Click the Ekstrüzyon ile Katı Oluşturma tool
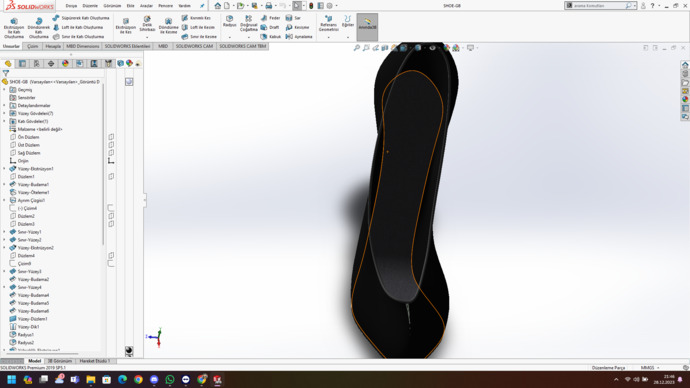 [14, 28]
